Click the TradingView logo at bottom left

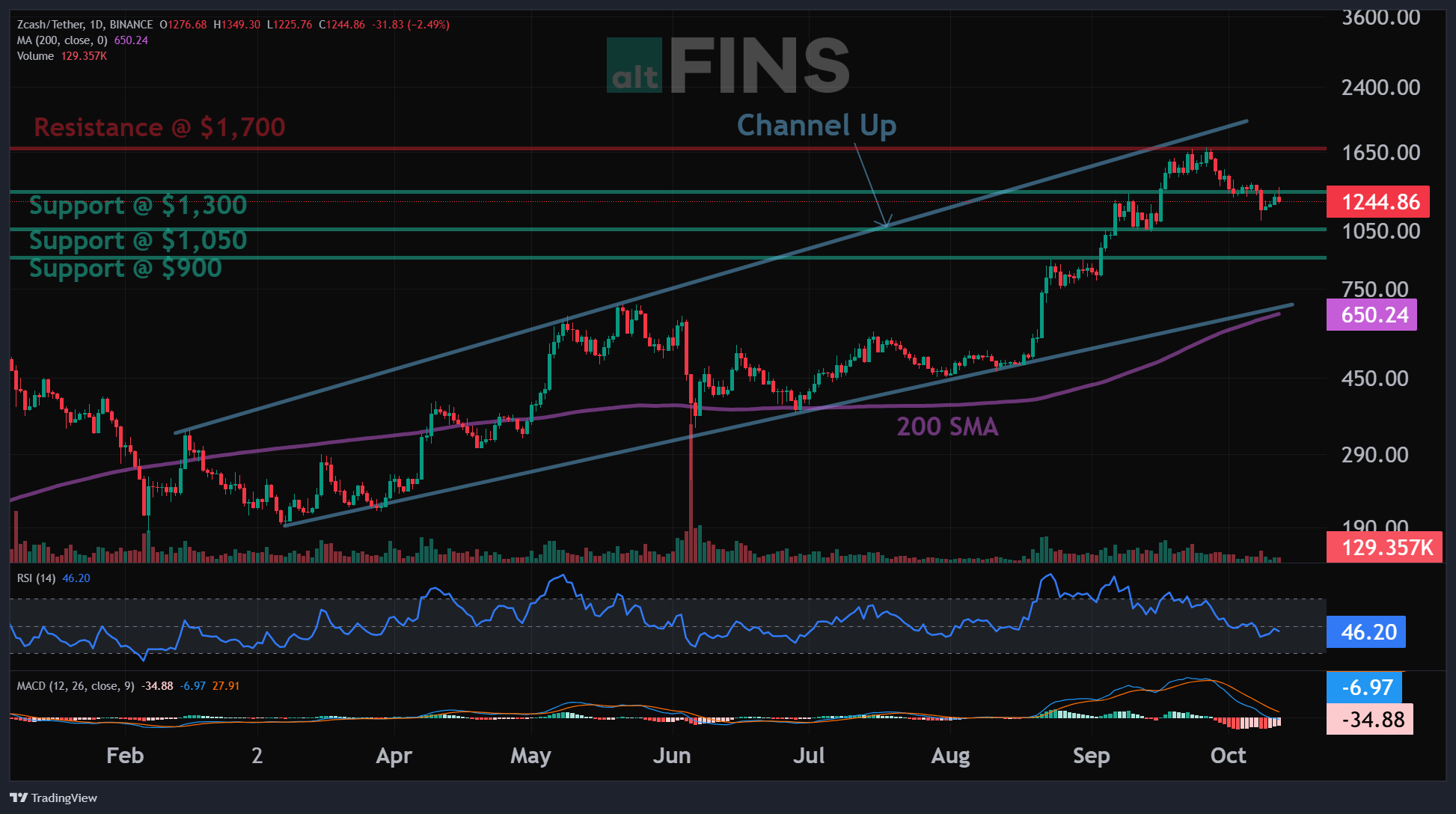(x=53, y=798)
